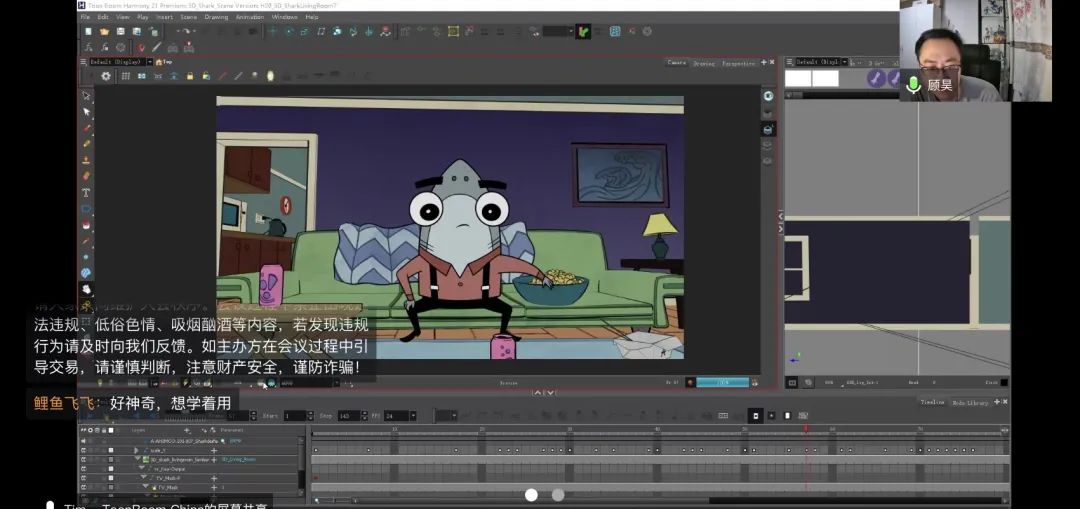The width and height of the screenshot is (1080, 509).
Task: Expand the 3D_shark layer group in timeline
Action: coord(137,459)
